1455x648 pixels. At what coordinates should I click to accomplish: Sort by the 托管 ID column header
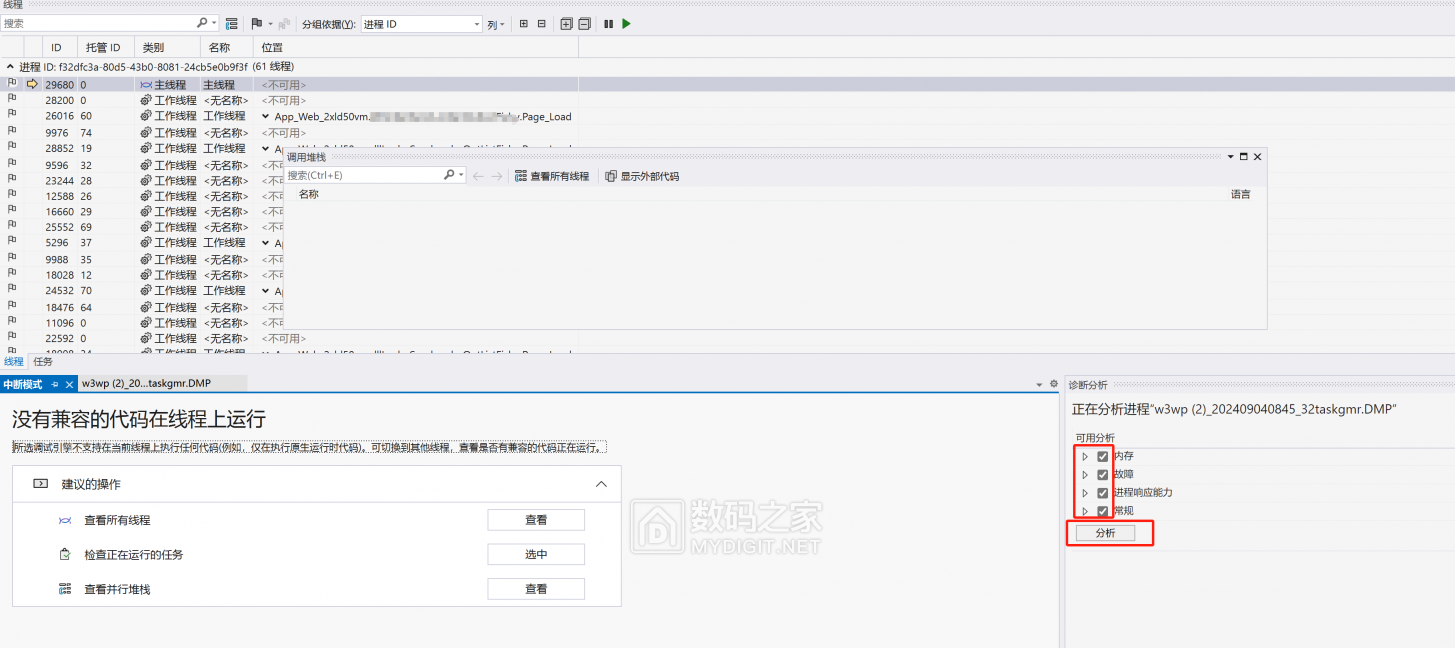105,47
